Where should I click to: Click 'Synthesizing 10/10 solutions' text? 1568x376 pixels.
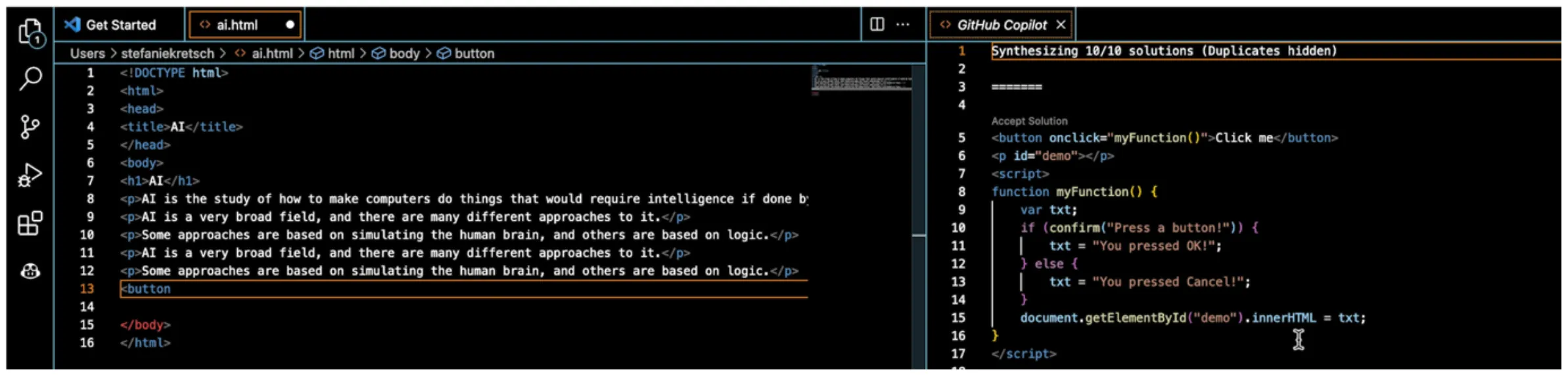[x=1164, y=51]
